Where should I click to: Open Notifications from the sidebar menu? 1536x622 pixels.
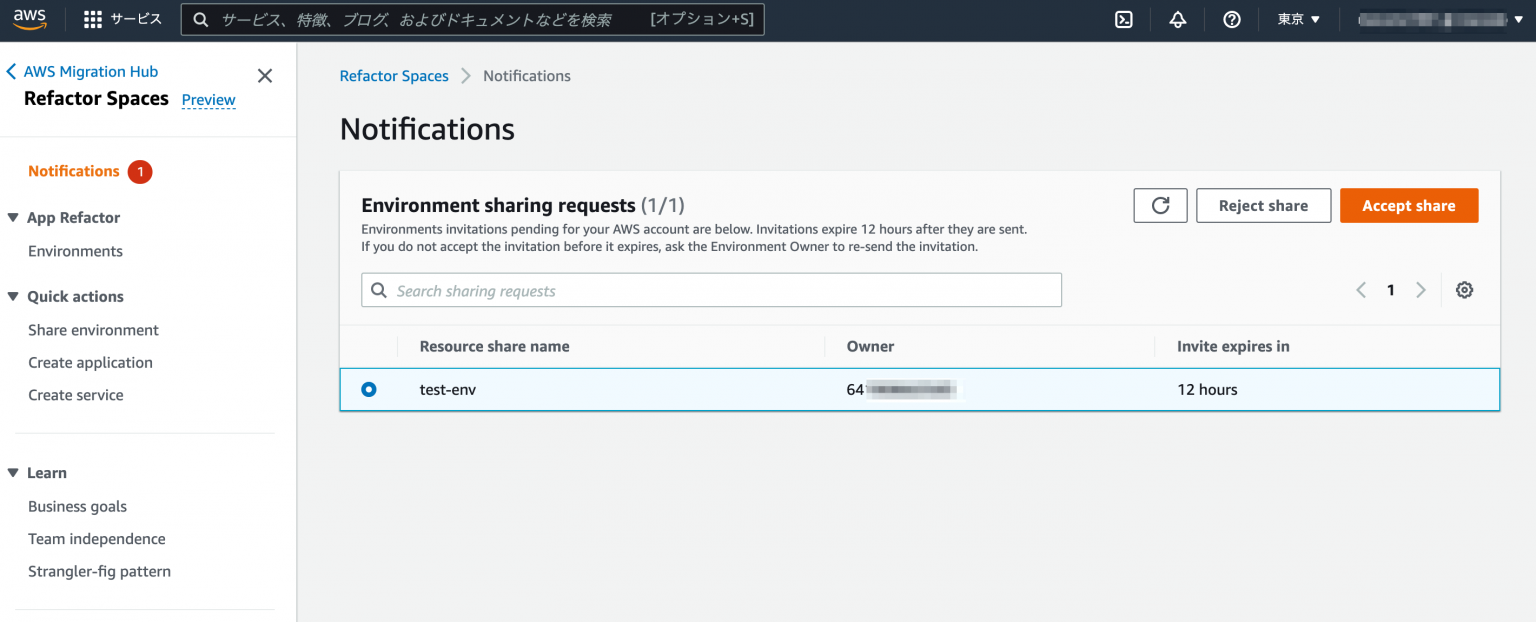point(74,170)
